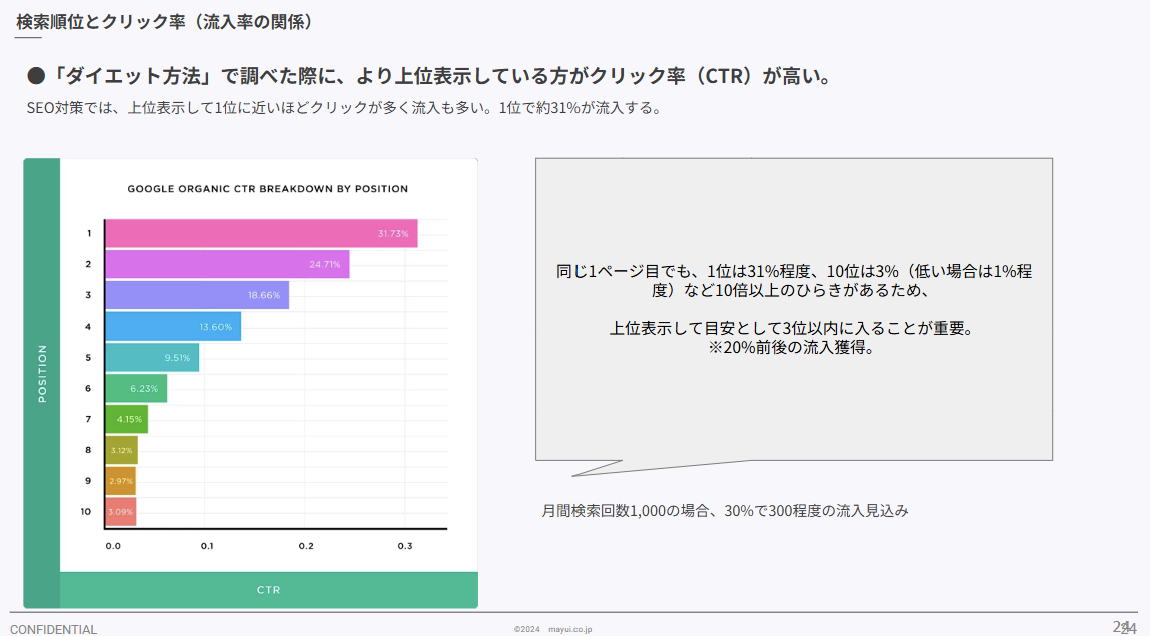Click the green bar labeled 6.23%
This screenshot has width=1150, height=636.
136,388
